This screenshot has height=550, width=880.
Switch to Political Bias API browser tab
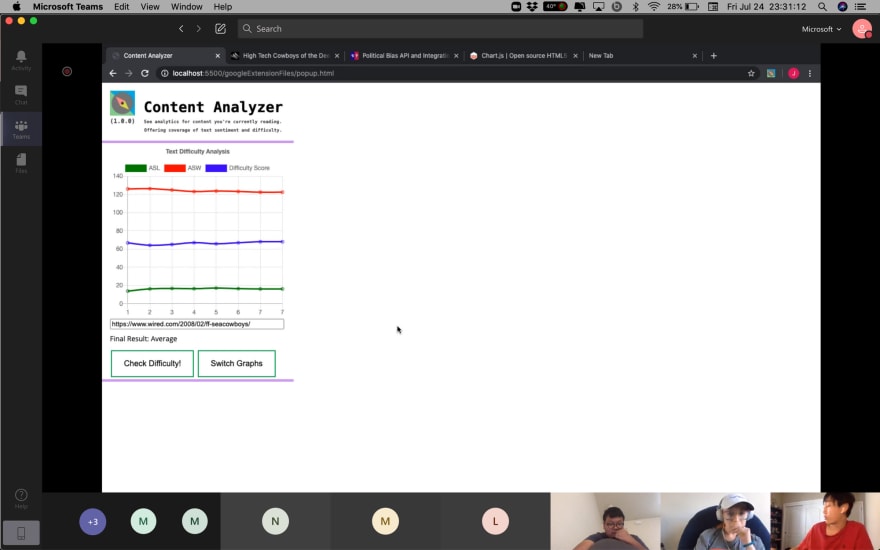(x=404, y=56)
